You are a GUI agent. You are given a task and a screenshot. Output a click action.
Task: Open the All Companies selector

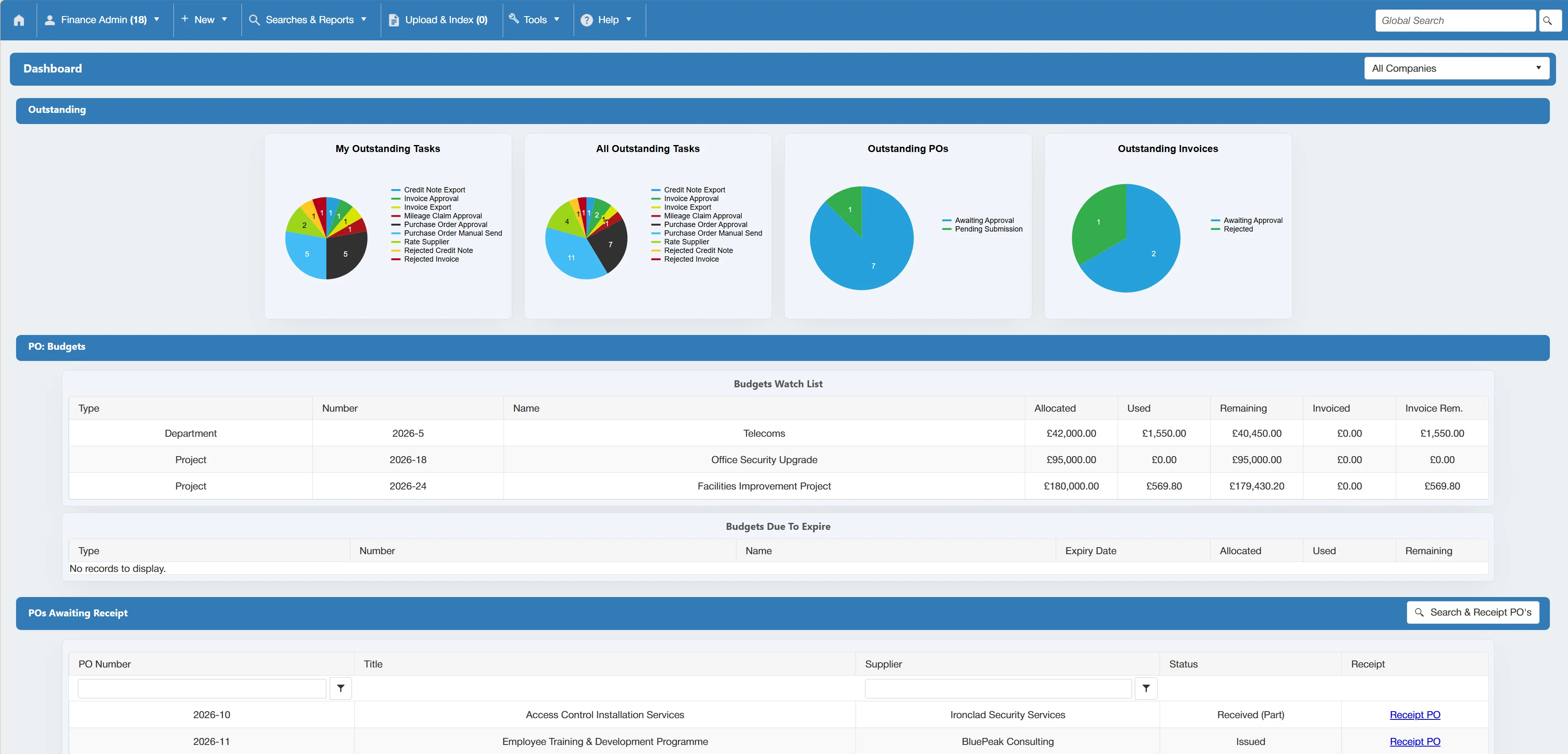click(1457, 68)
